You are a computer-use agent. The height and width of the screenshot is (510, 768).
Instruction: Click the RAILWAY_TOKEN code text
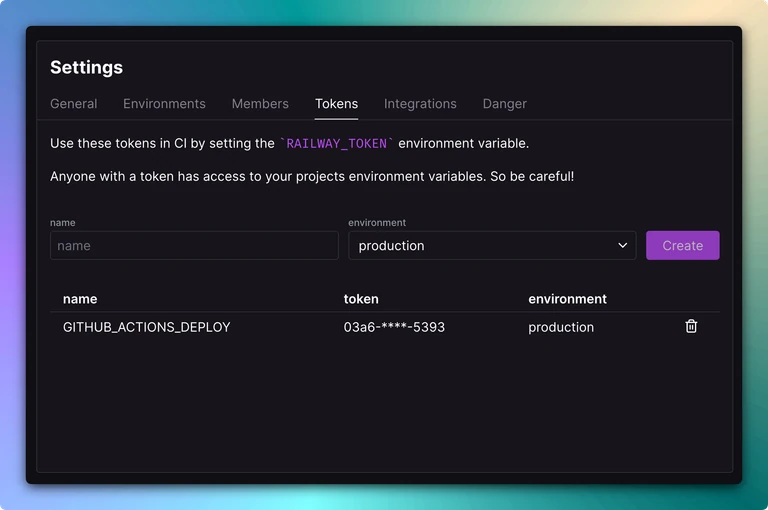pyautogui.click(x=336, y=144)
